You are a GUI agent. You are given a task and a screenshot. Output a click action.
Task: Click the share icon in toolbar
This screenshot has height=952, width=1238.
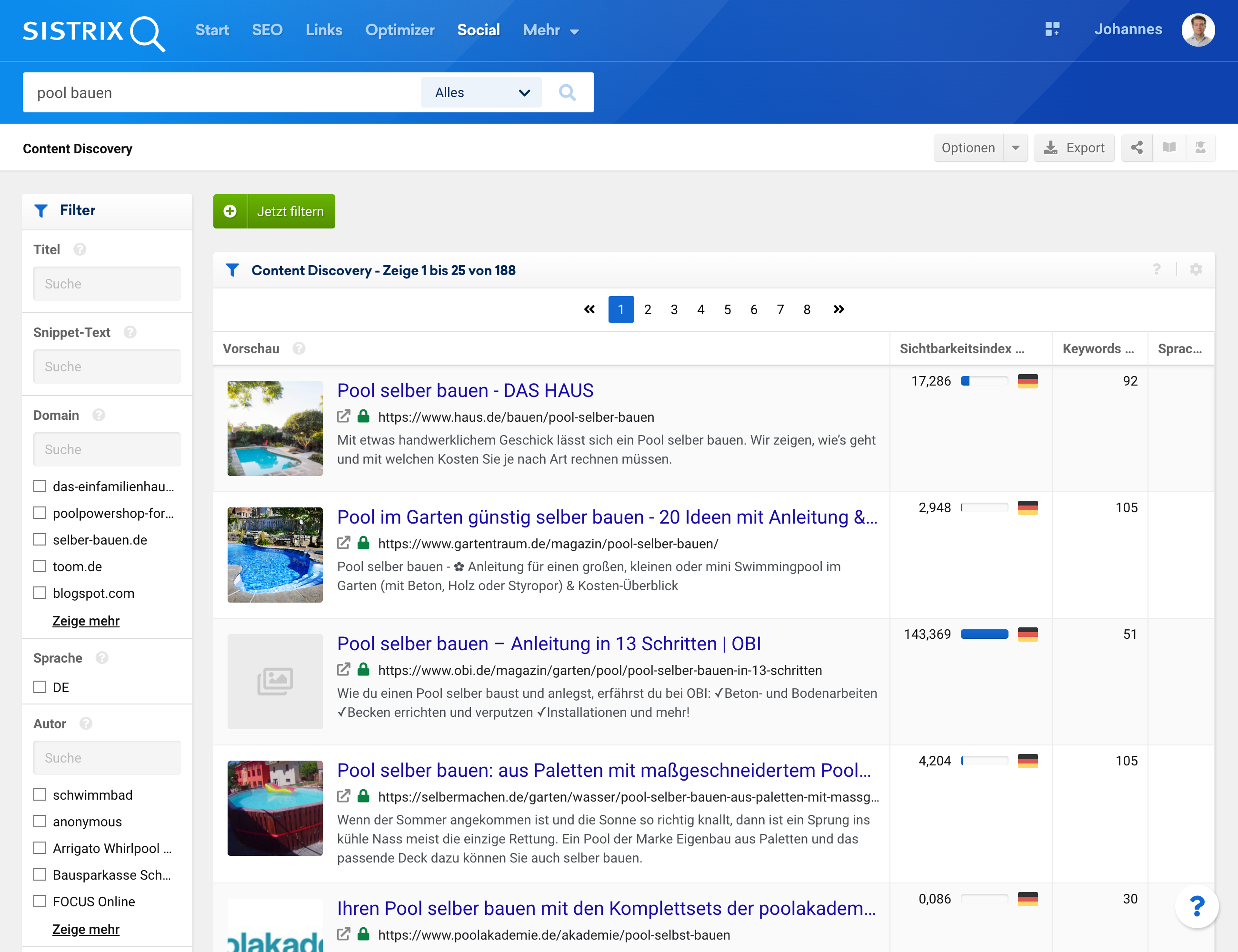(1137, 148)
